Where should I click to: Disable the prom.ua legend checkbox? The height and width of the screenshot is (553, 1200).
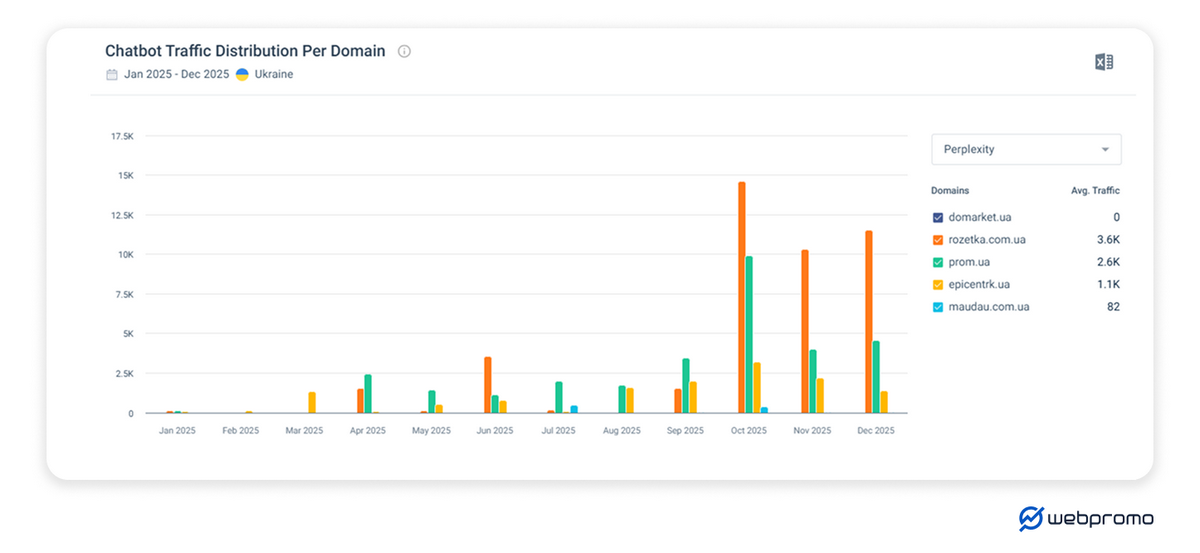click(x=937, y=262)
